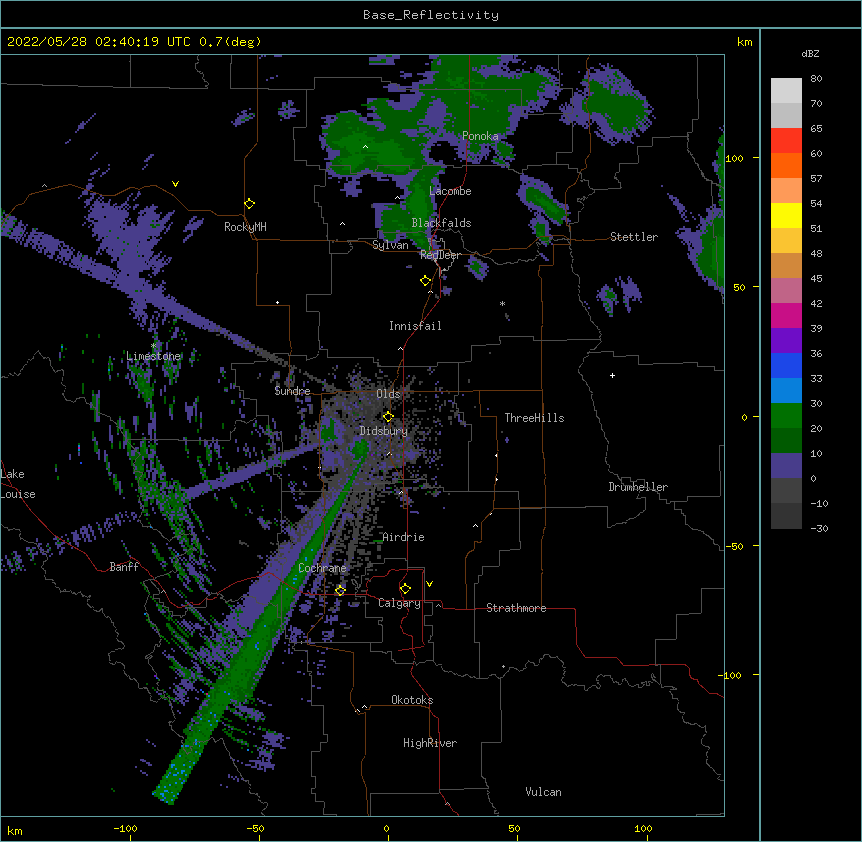Viewport: 862px width, 842px height.
Task: Click the Strathmore label
Action: 516,608
